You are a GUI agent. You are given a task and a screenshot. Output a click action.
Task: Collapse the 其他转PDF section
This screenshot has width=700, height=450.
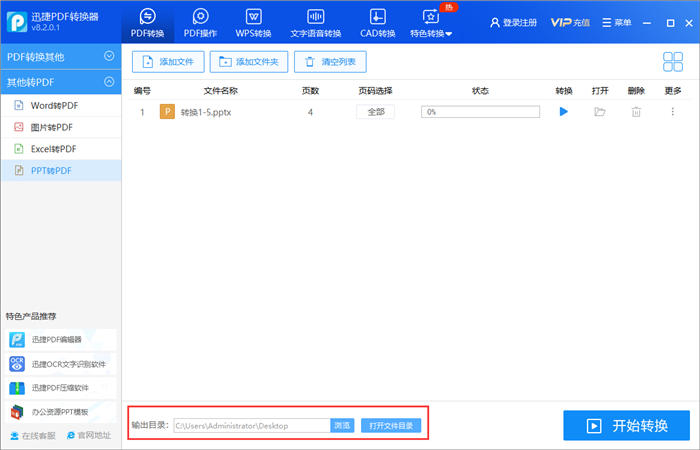pos(61,82)
